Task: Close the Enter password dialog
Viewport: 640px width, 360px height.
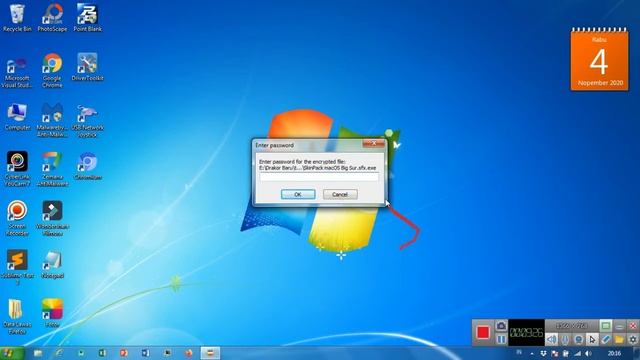Action: pos(373,144)
